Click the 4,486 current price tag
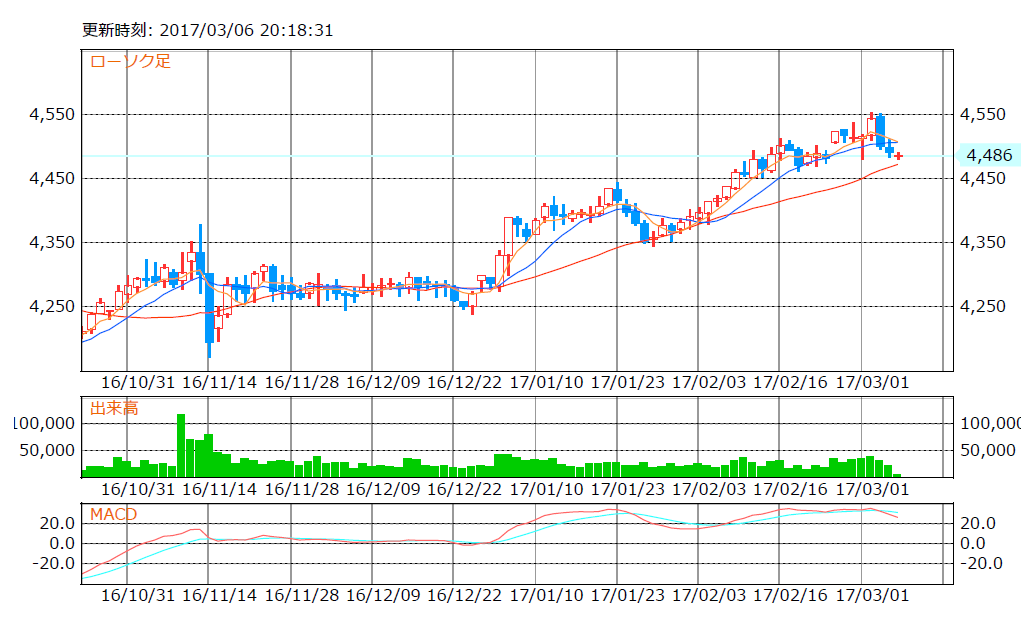Image resolution: width=1023 pixels, height=624 pixels. (989, 155)
